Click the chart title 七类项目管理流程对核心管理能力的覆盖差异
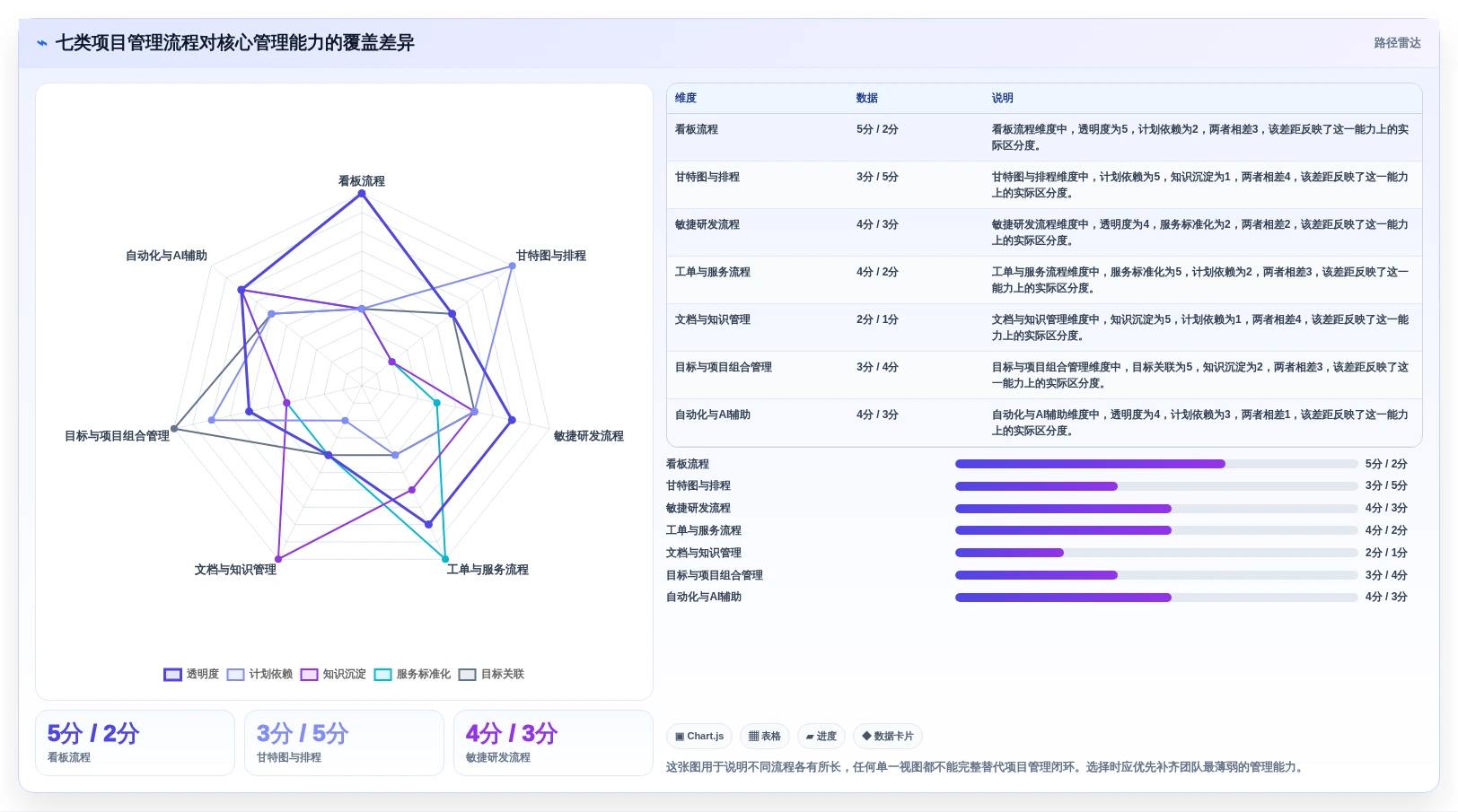The height and width of the screenshot is (812, 1458). 235,43
